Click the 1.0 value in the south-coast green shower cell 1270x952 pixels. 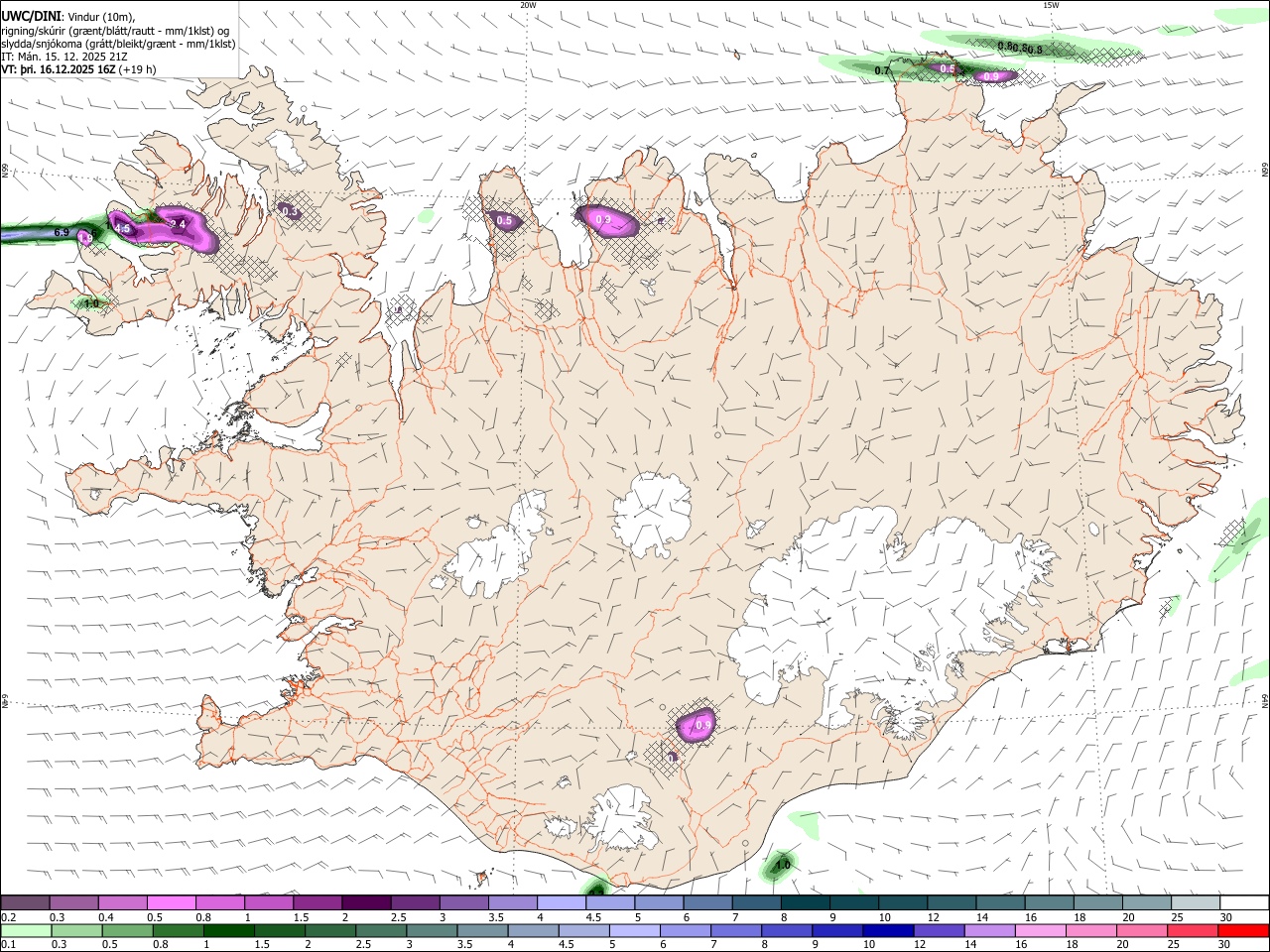point(783,866)
